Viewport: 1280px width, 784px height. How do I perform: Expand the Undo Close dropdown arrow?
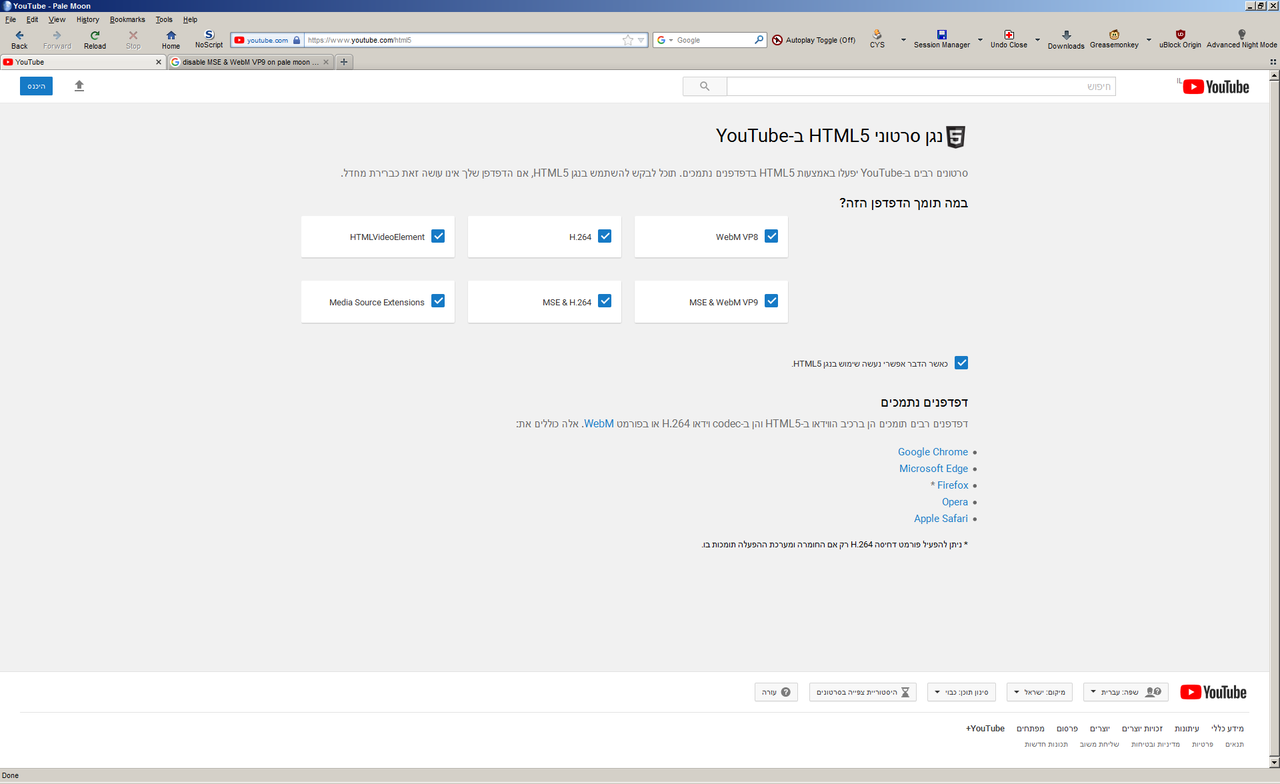click(1037, 40)
